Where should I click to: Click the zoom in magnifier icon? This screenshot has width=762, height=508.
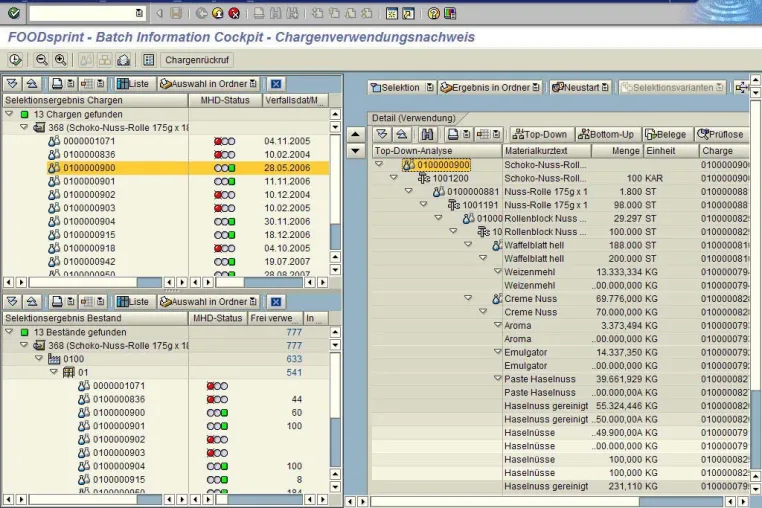(60, 60)
